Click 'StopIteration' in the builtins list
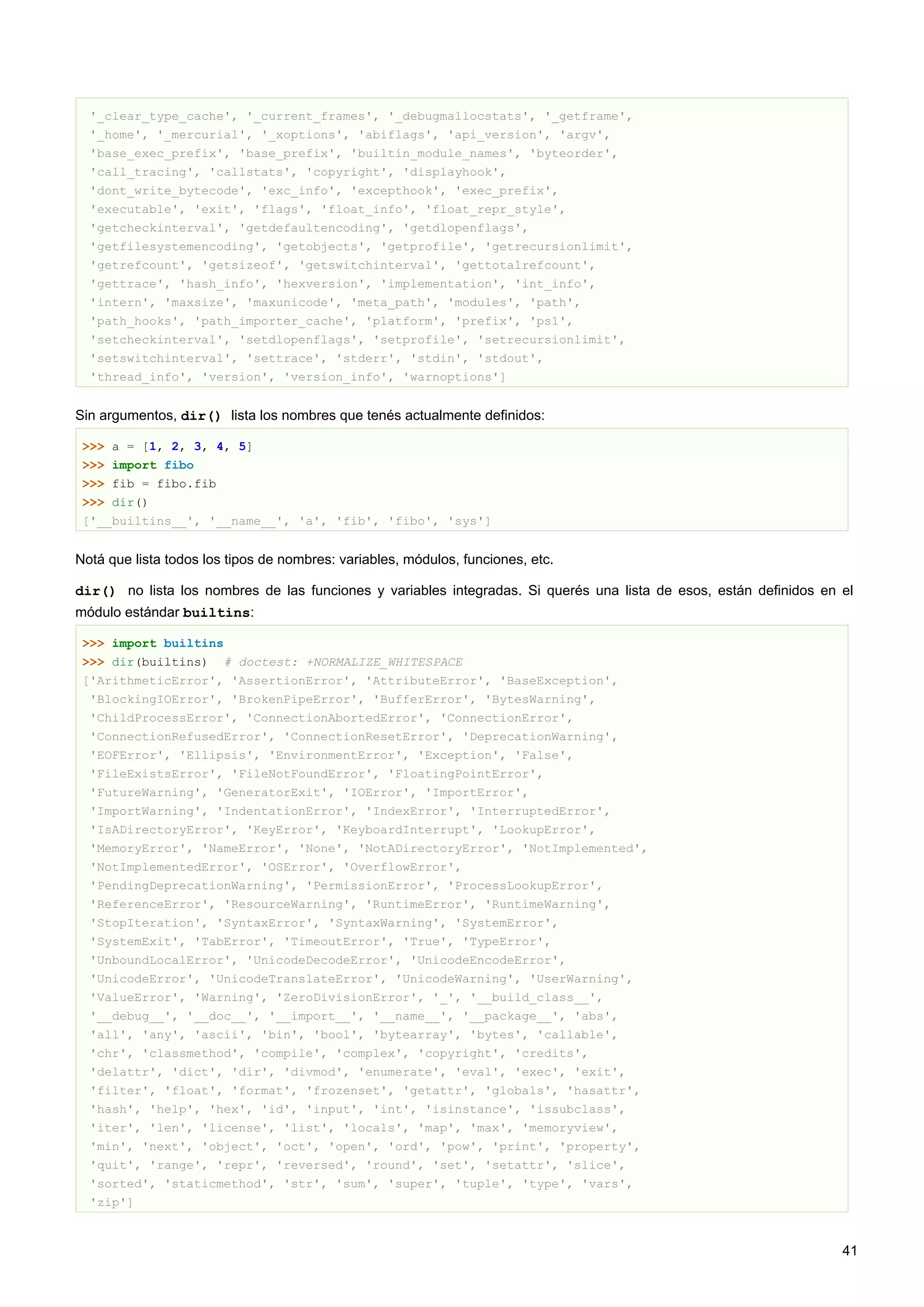This screenshot has width=924, height=1307. coord(145,923)
